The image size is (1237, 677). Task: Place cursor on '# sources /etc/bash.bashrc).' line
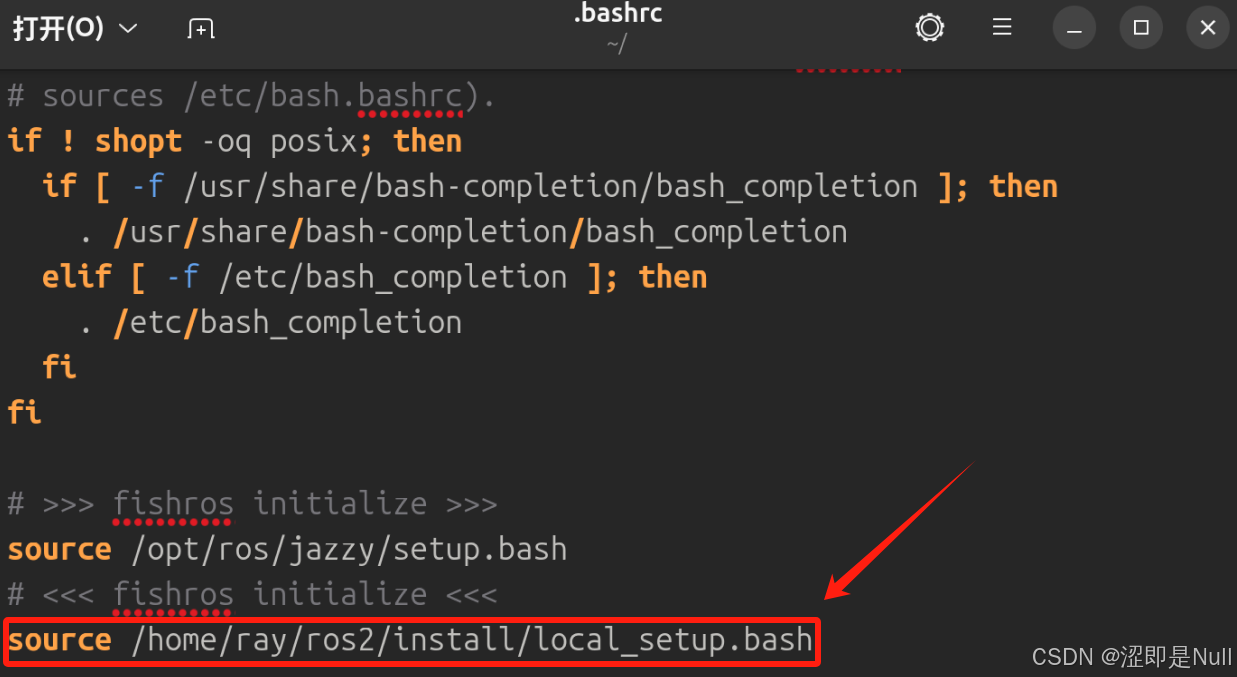(x=251, y=96)
